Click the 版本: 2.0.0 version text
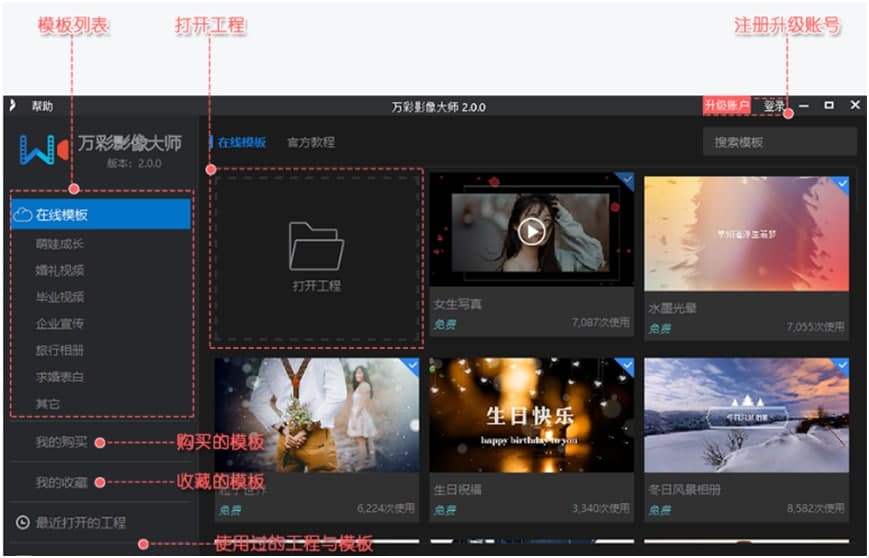The image size is (869, 558). tap(134, 163)
